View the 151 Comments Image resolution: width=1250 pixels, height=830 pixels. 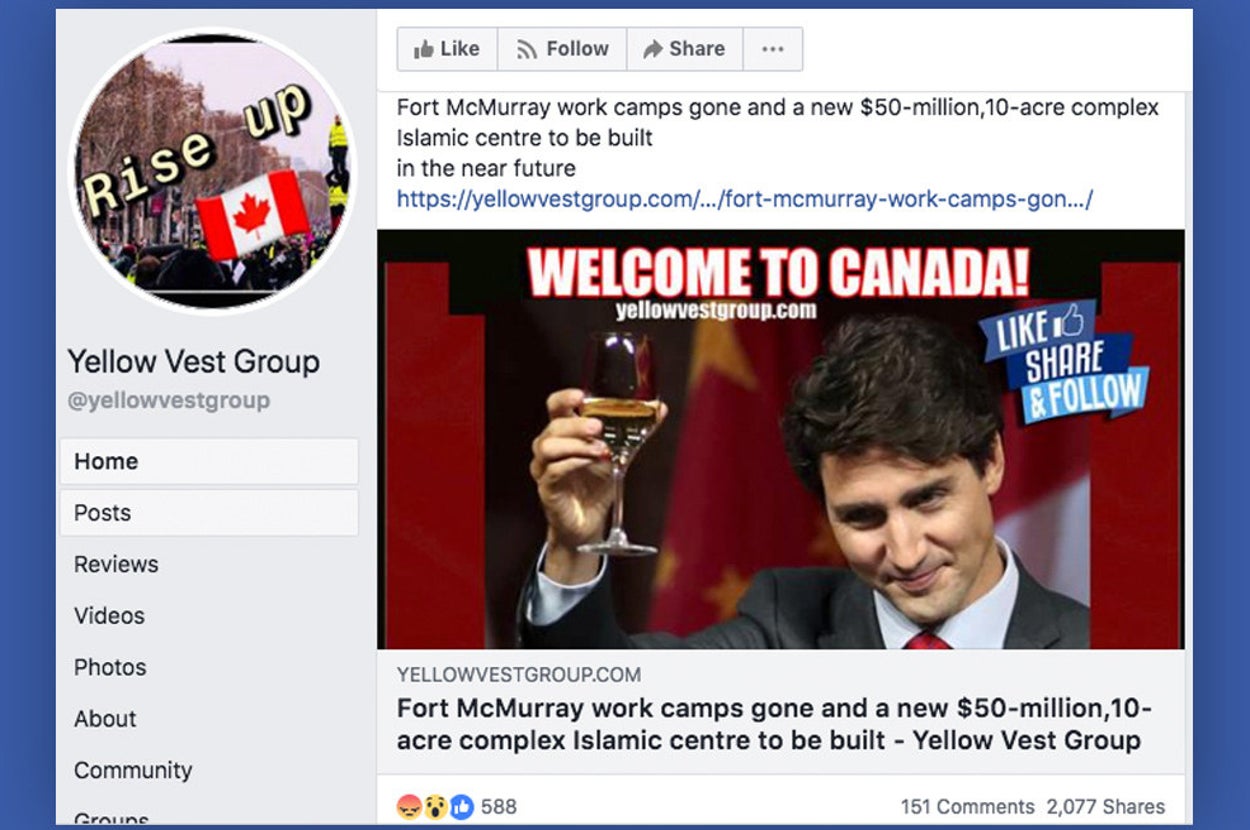967,807
